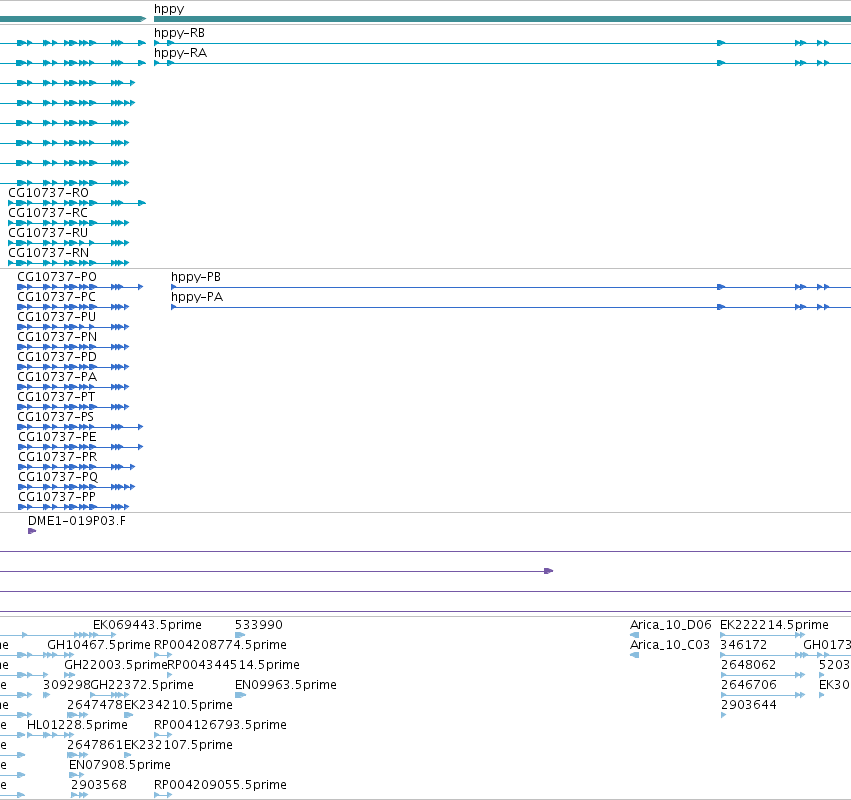
Task: Select the 309298 EST label
Action: coord(66,685)
